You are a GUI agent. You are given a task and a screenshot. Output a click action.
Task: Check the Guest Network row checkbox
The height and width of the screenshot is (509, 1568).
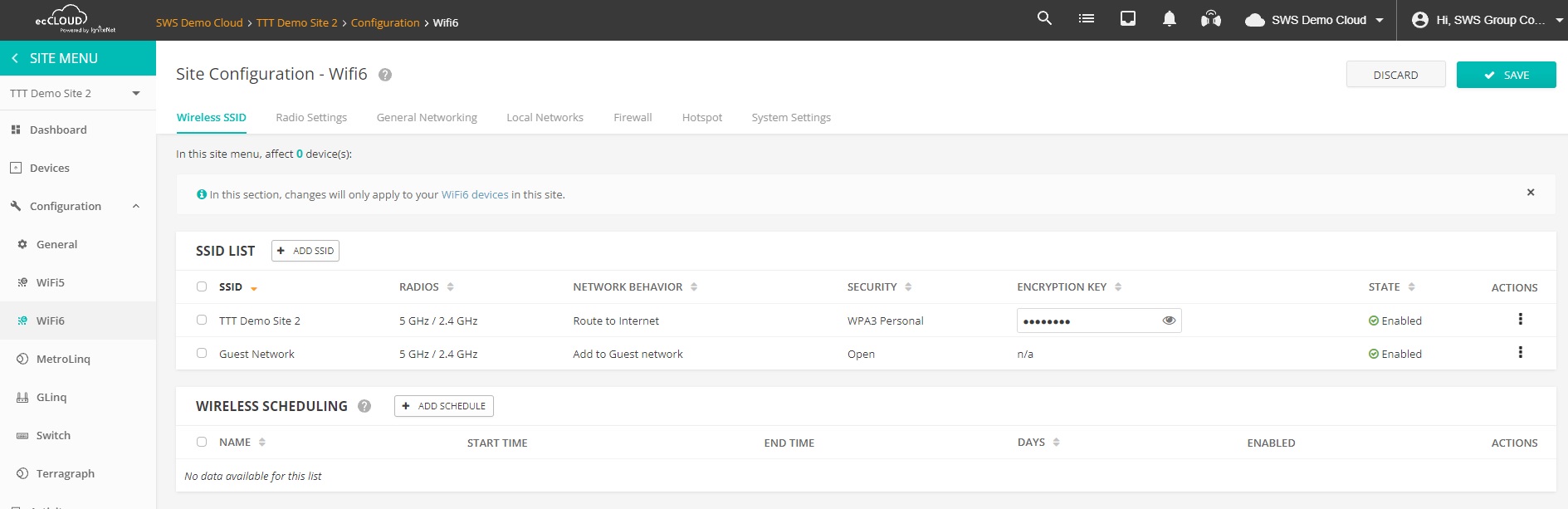tap(202, 353)
